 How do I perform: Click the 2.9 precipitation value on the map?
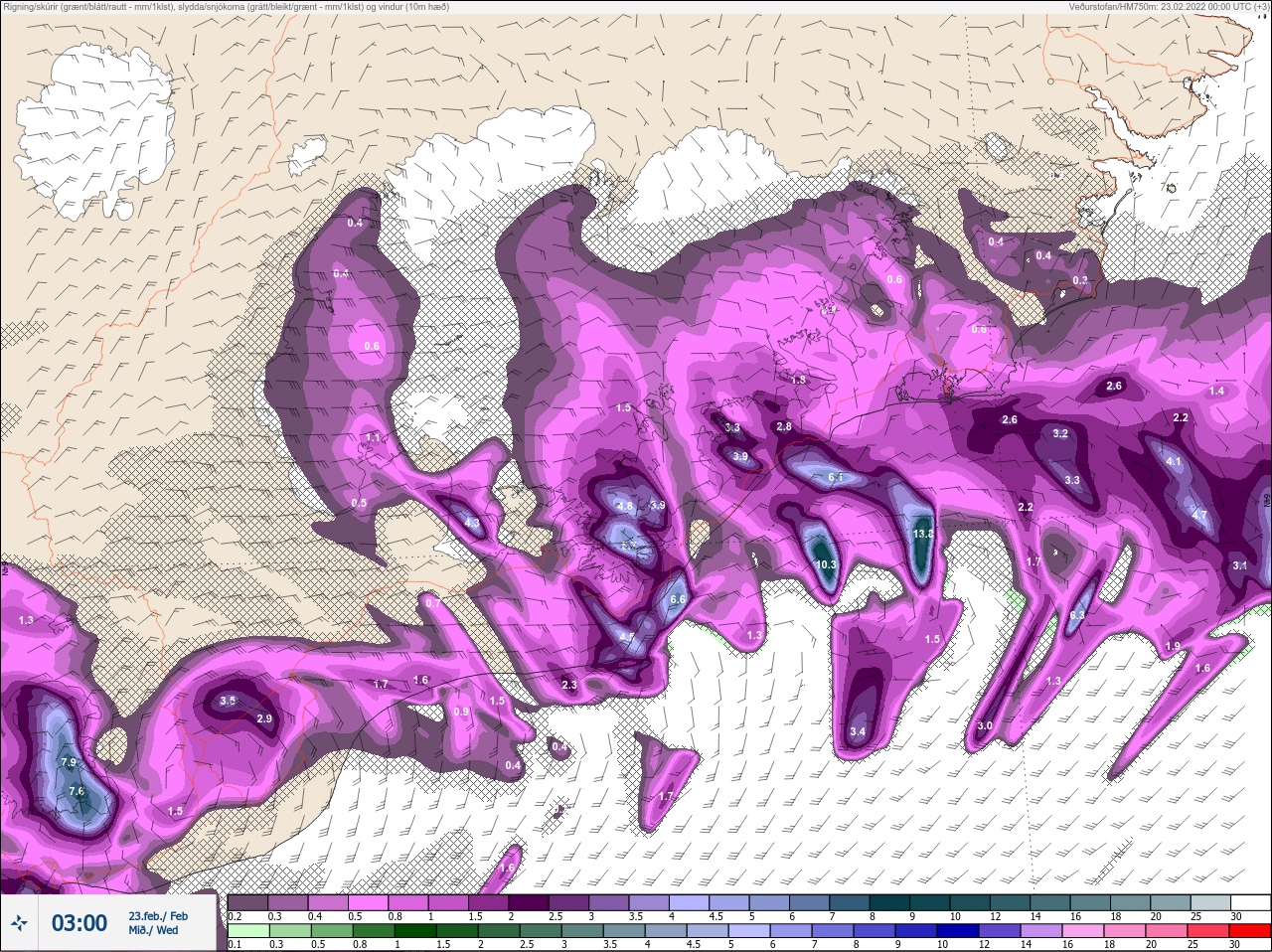[264, 718]
